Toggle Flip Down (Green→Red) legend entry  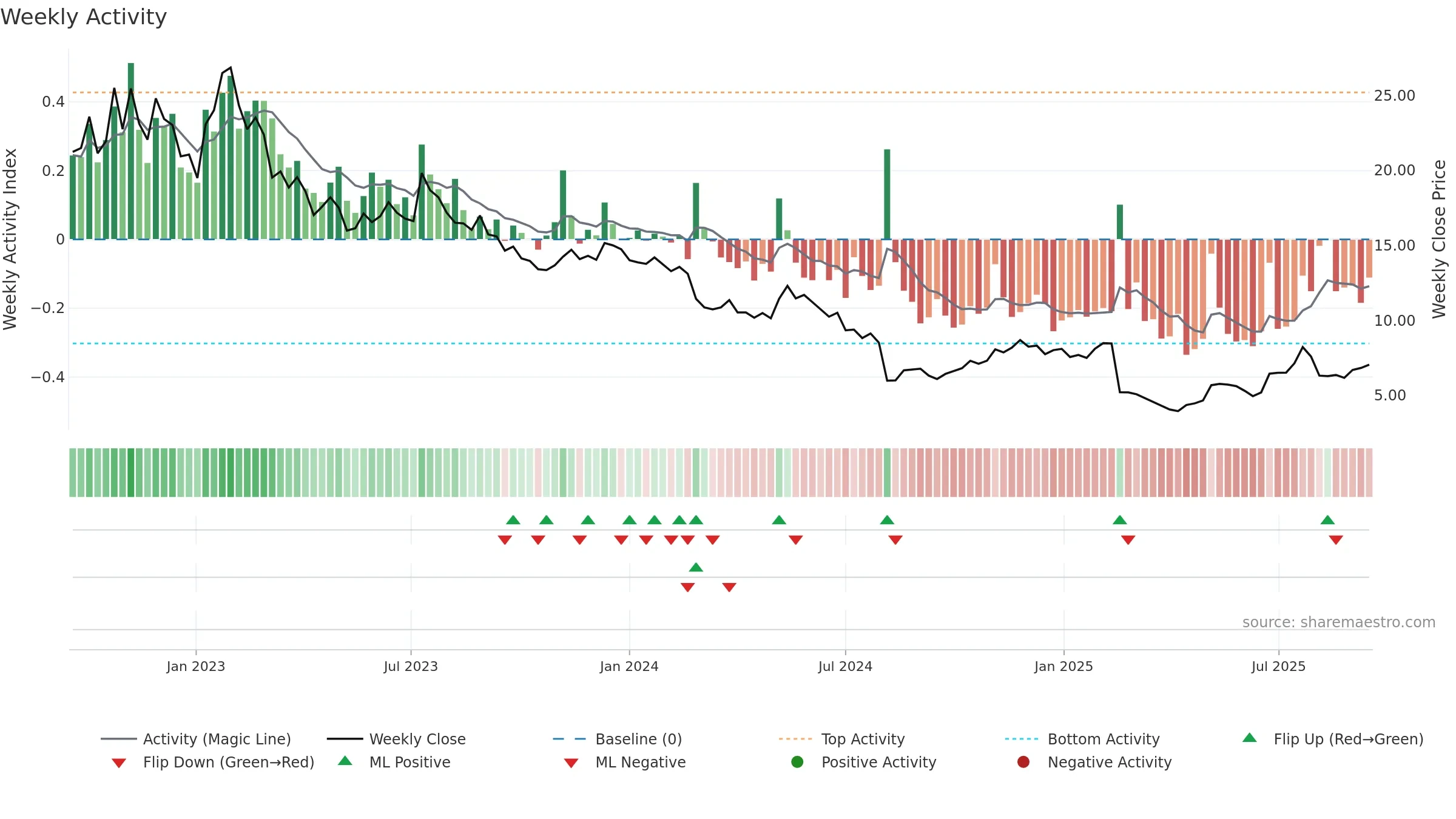tap(212, 762)
